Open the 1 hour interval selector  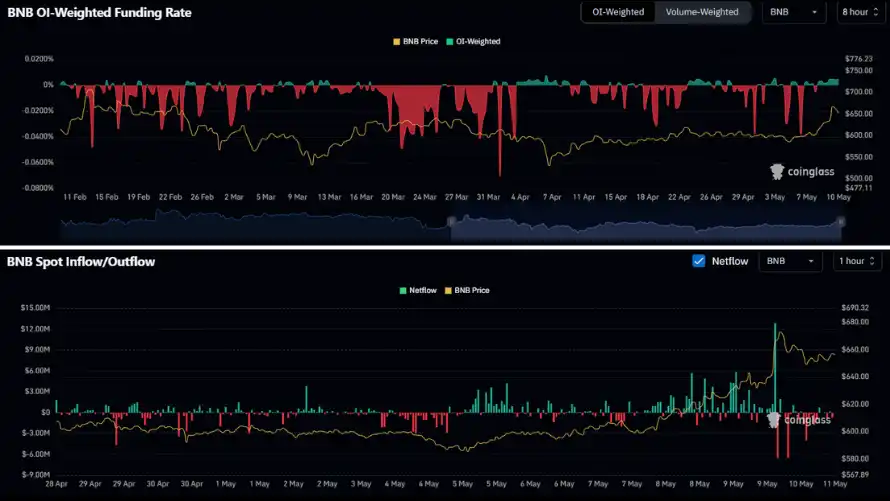pos(857,261)
